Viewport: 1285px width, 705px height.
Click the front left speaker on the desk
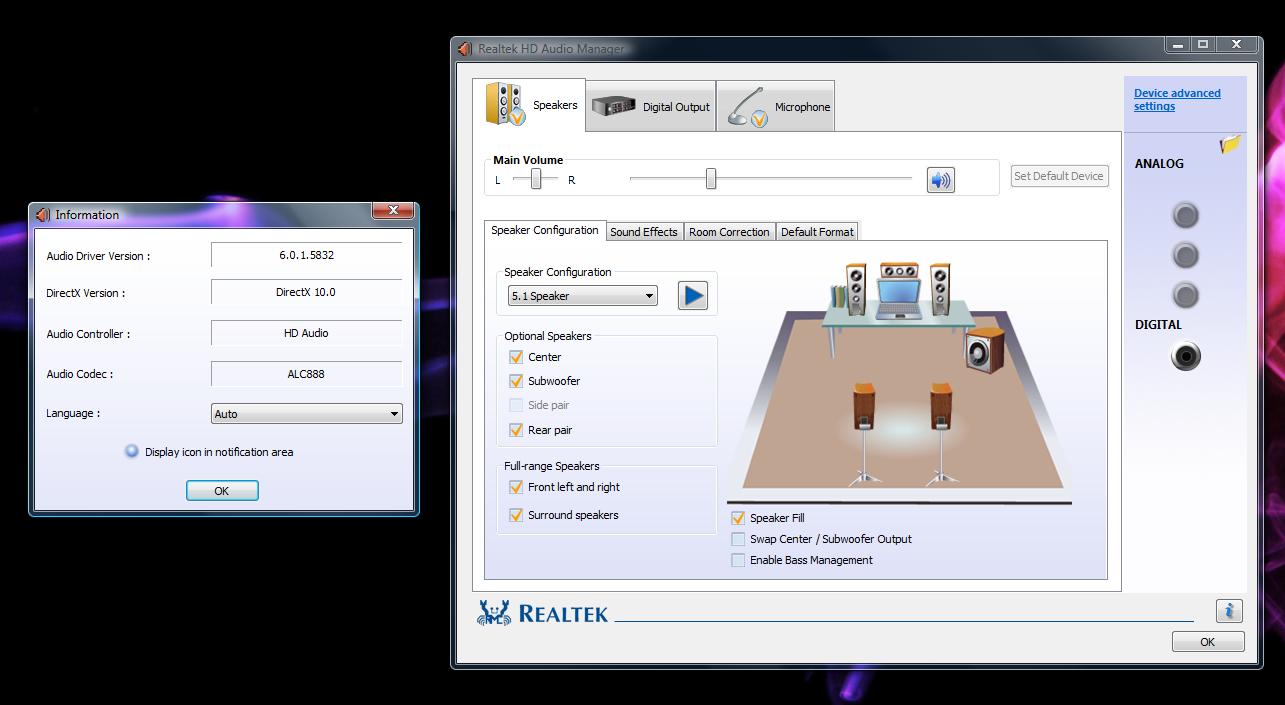coord(856,289)
